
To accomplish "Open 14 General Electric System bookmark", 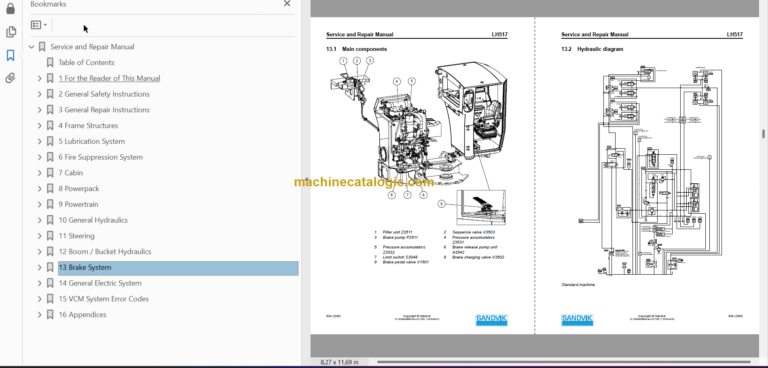I will [x=100, y=283].
